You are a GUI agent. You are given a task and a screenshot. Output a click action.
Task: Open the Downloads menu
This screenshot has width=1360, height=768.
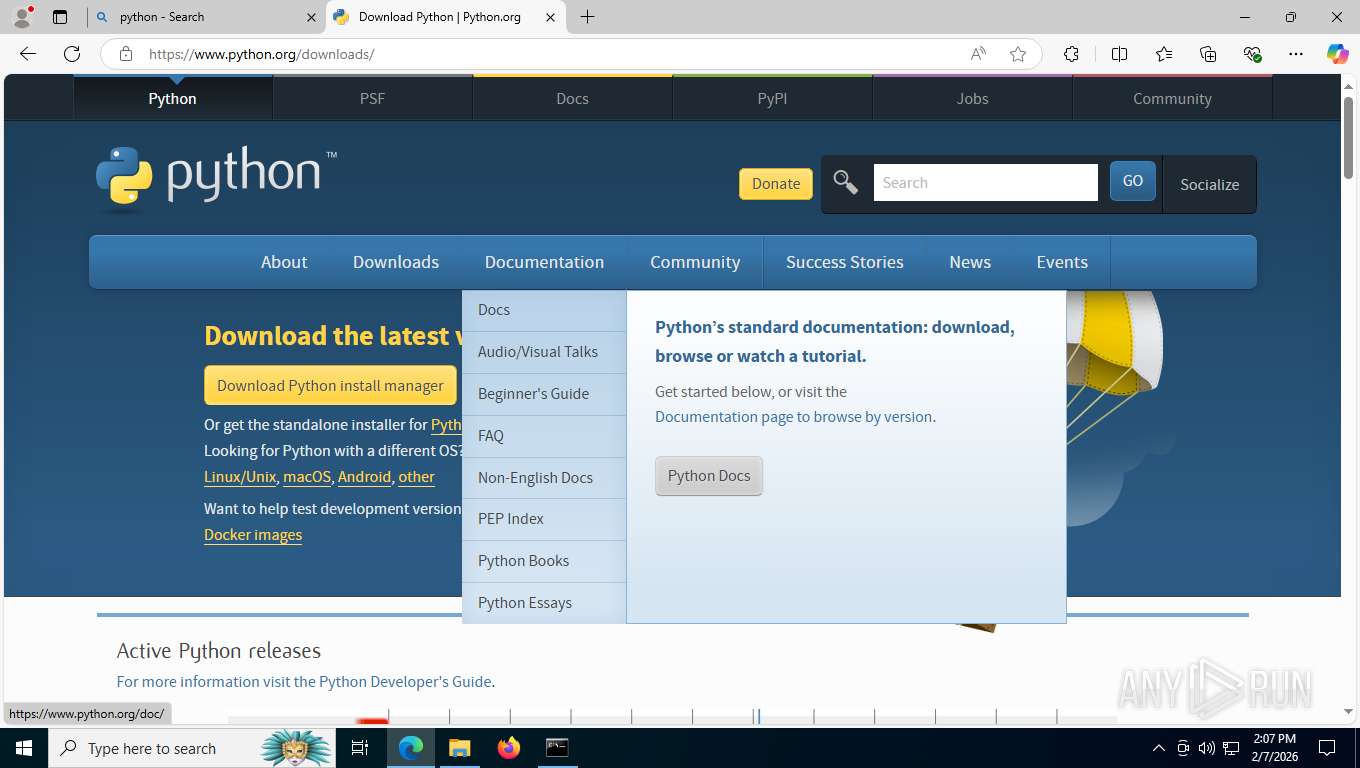(x=396, y=262)
